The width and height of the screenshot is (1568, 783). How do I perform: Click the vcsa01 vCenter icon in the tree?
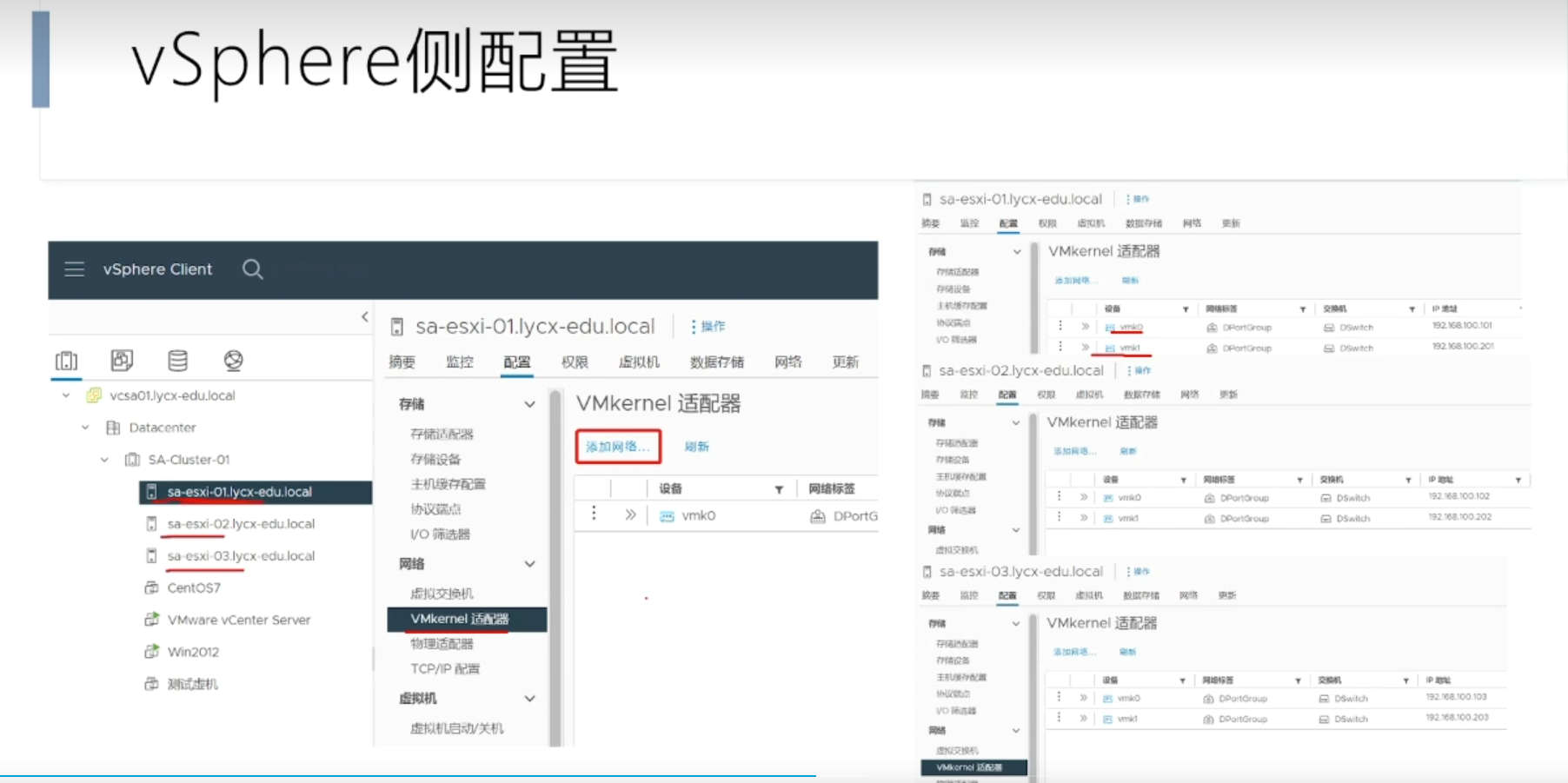tap(94, 395)
